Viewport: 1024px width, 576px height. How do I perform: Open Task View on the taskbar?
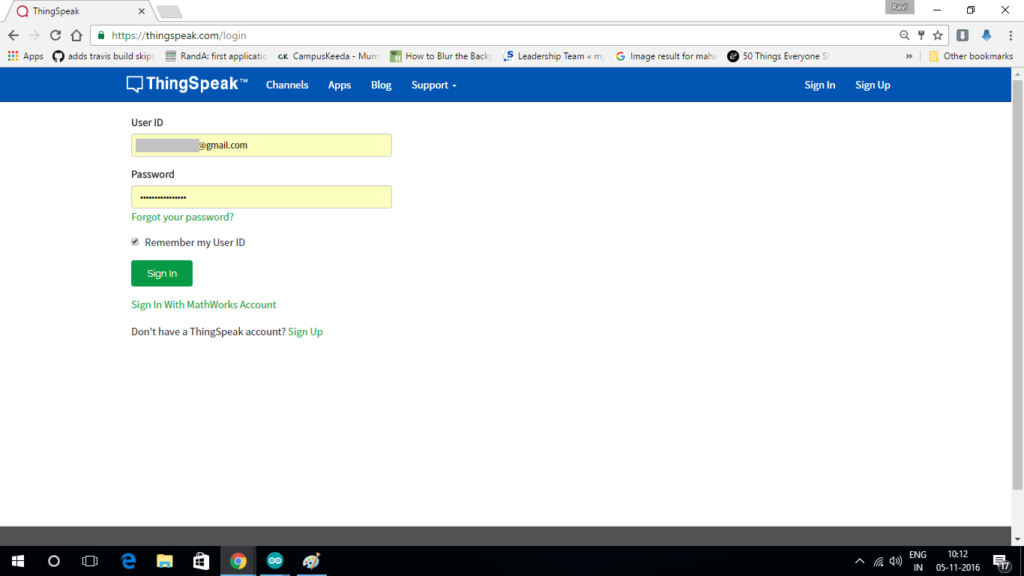pos(89,561)
